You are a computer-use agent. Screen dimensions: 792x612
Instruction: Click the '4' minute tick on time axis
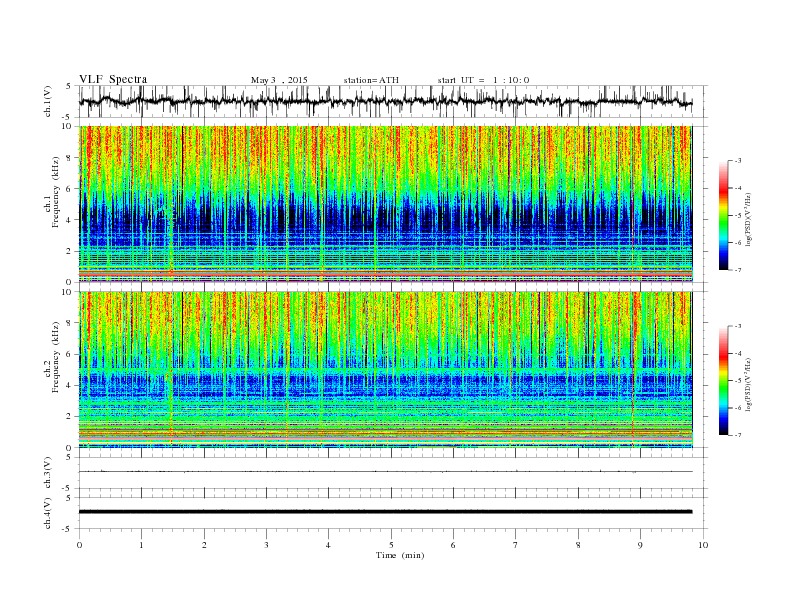(328, 545)
